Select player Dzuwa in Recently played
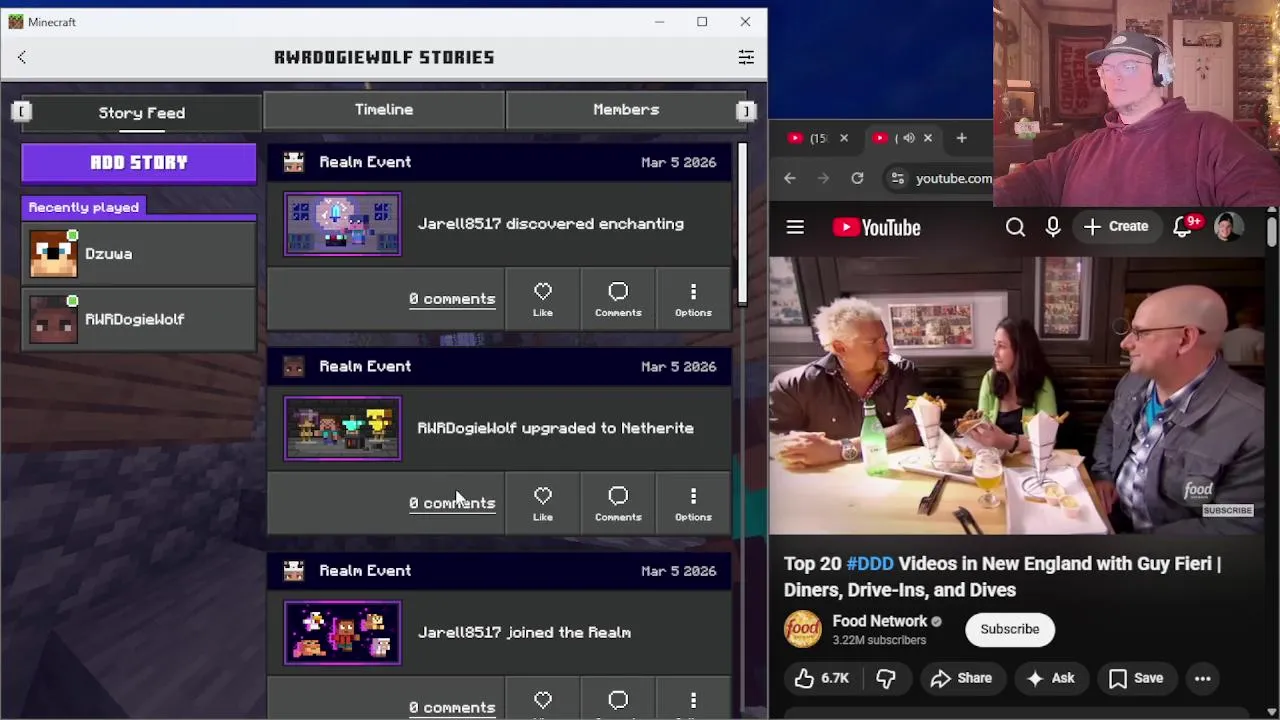The height and width of the screenshot is (720, 1280). (x=139, y=254)
